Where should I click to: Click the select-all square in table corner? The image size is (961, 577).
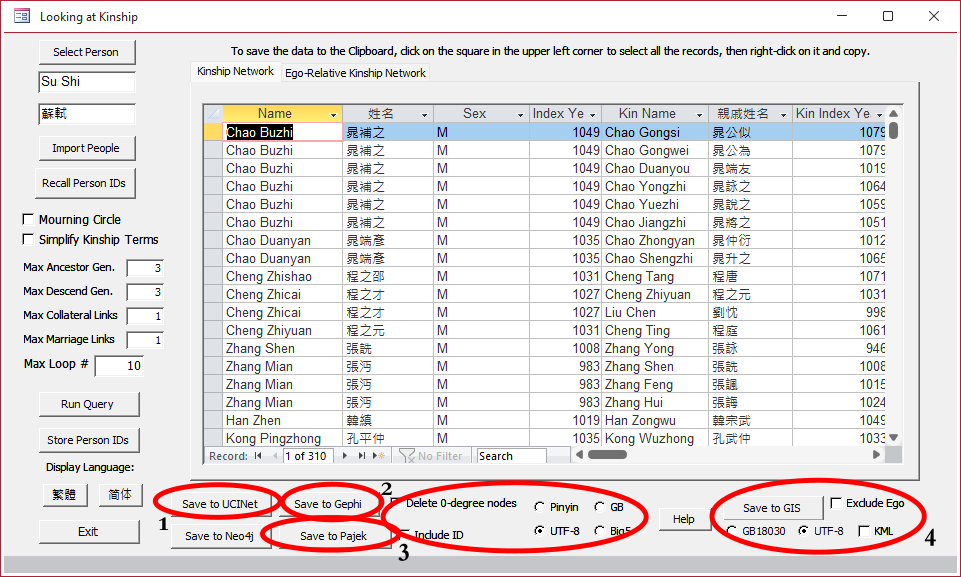[x=213, y=114]
